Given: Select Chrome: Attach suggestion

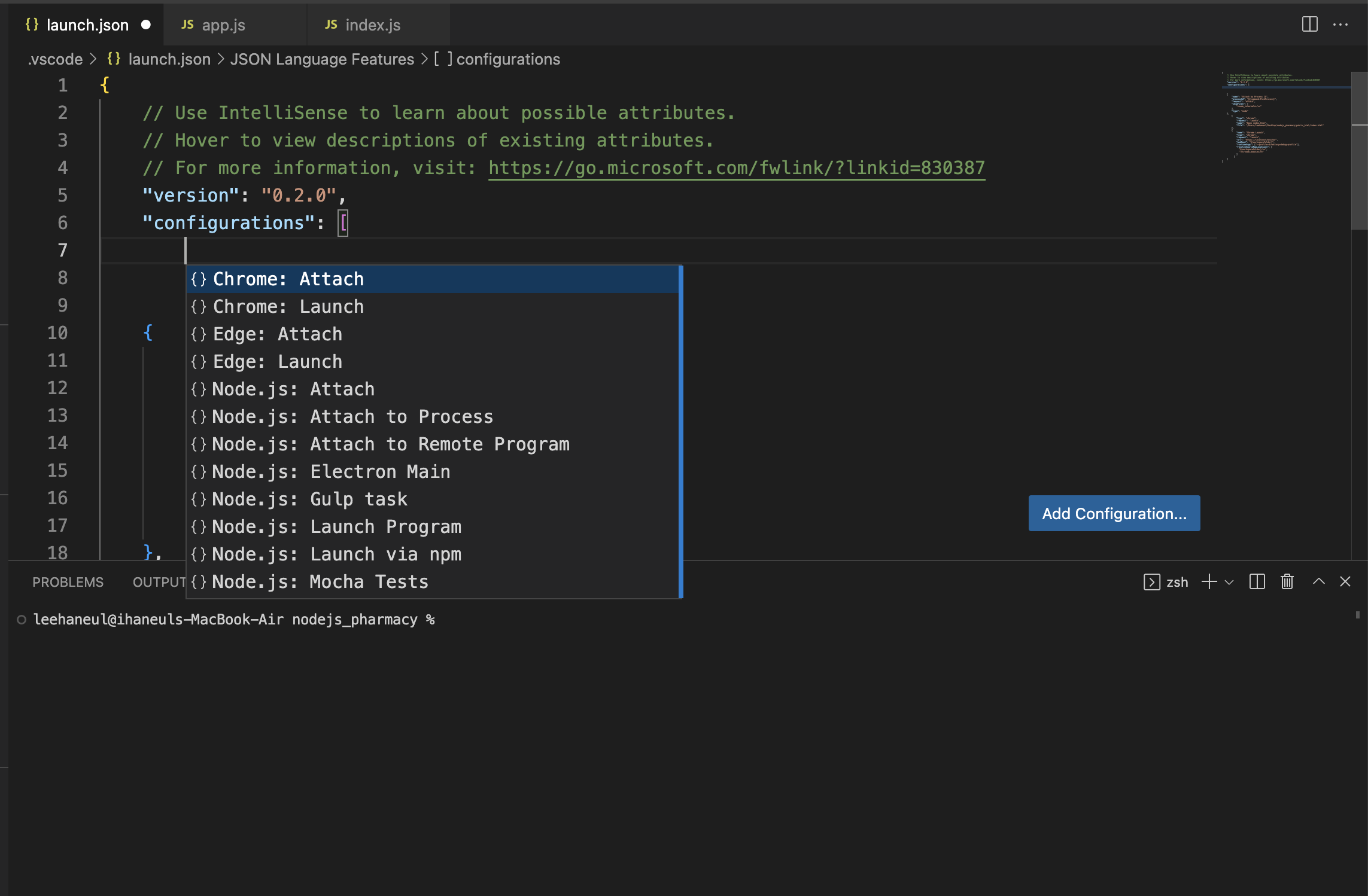Looking at the screenshot, I should [x=433, y=279].
